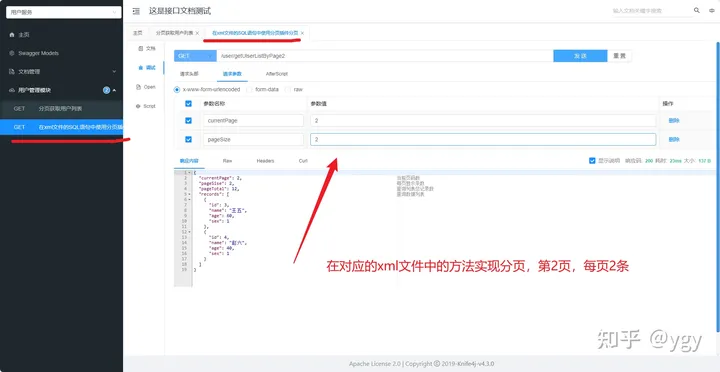Click the "id": 4 line in response

coord(219,237)
